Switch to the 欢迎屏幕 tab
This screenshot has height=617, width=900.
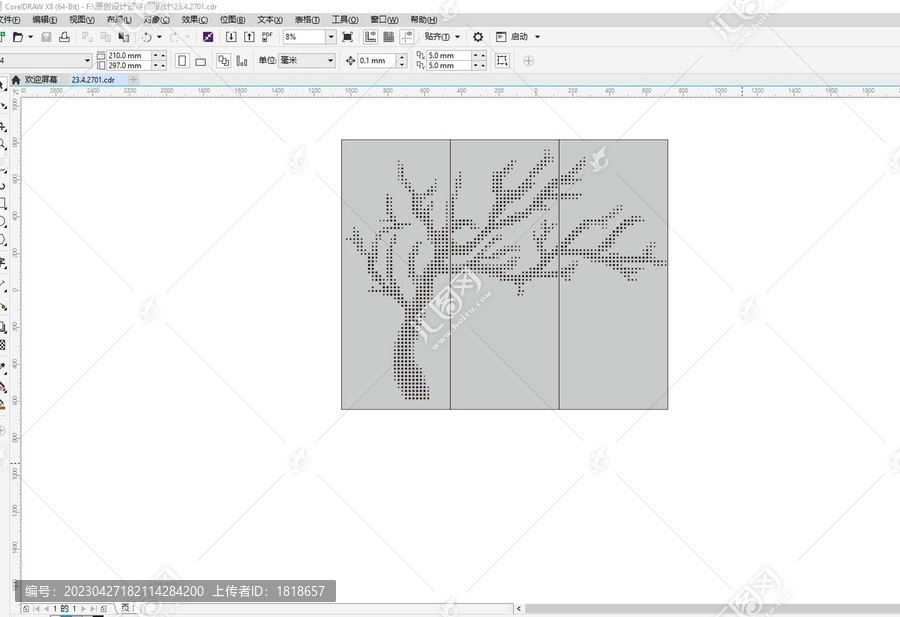(41, 80)
